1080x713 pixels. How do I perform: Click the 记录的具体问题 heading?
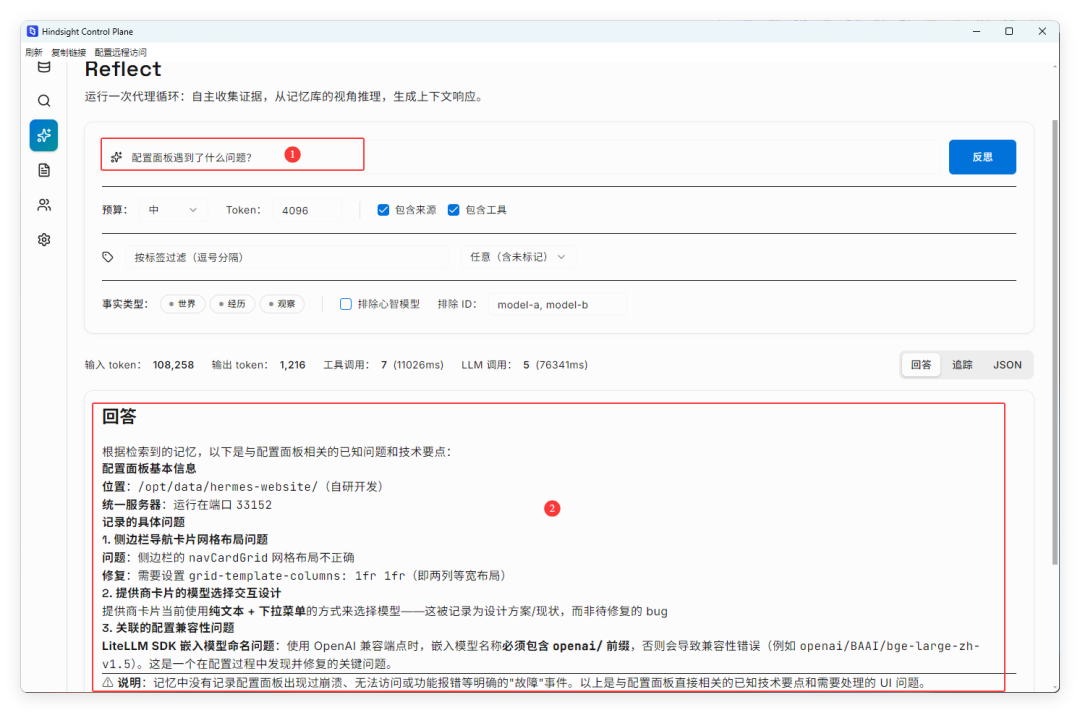(143, 521)
